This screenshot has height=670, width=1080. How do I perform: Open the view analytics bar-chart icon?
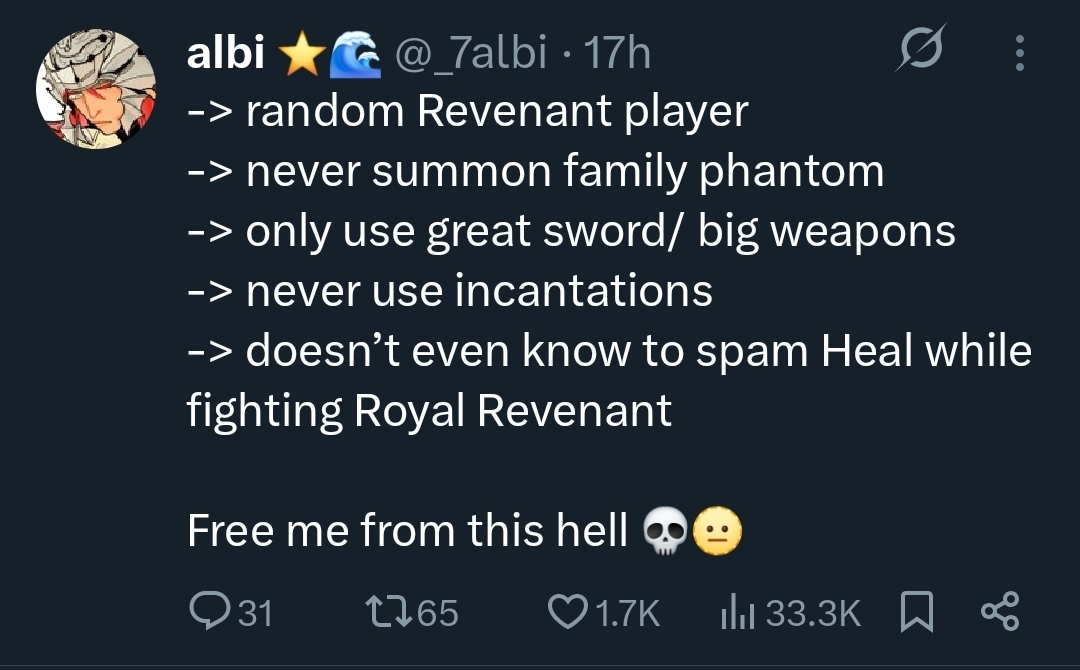pos(738,611)
